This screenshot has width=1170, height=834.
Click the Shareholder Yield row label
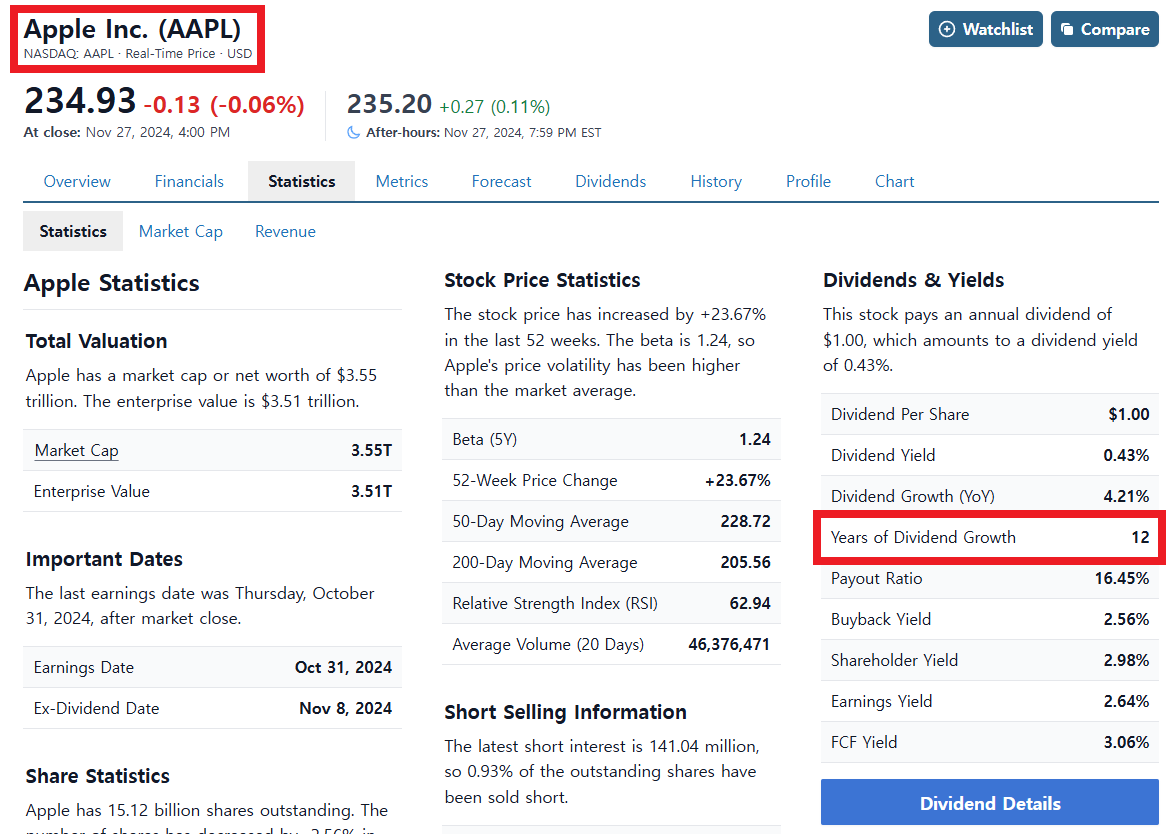coord(894,661)
